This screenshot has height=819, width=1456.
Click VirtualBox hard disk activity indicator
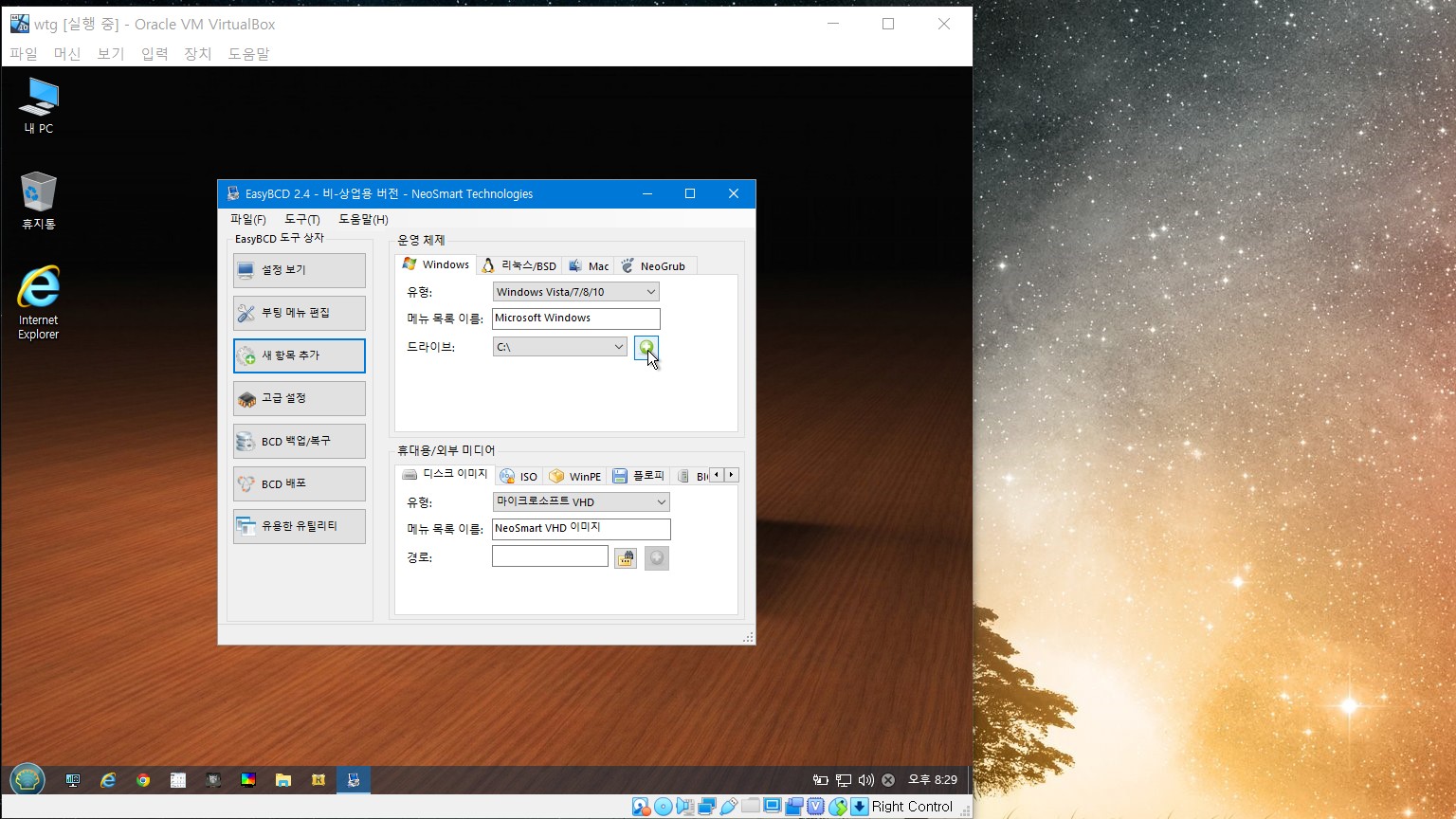coord(642,807)
